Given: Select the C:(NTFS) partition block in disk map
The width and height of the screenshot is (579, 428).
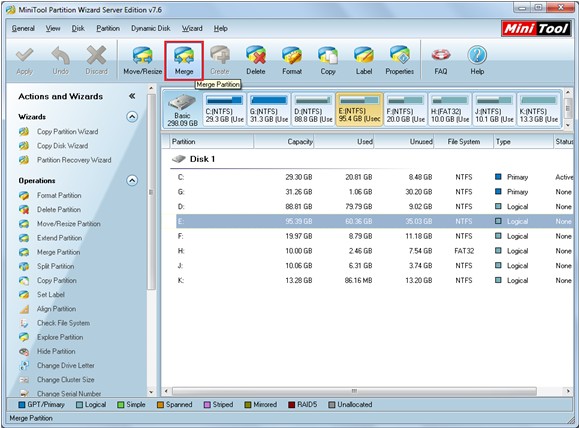Looking at the screenshot, I should (x=225, y=110).
